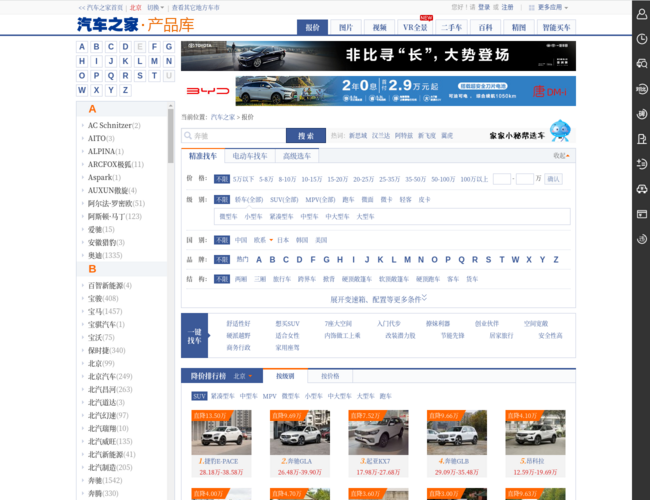This screenshot has width=650, height=500.
Task: Select letter Q tile in brand index
Action: coord(111,76)
